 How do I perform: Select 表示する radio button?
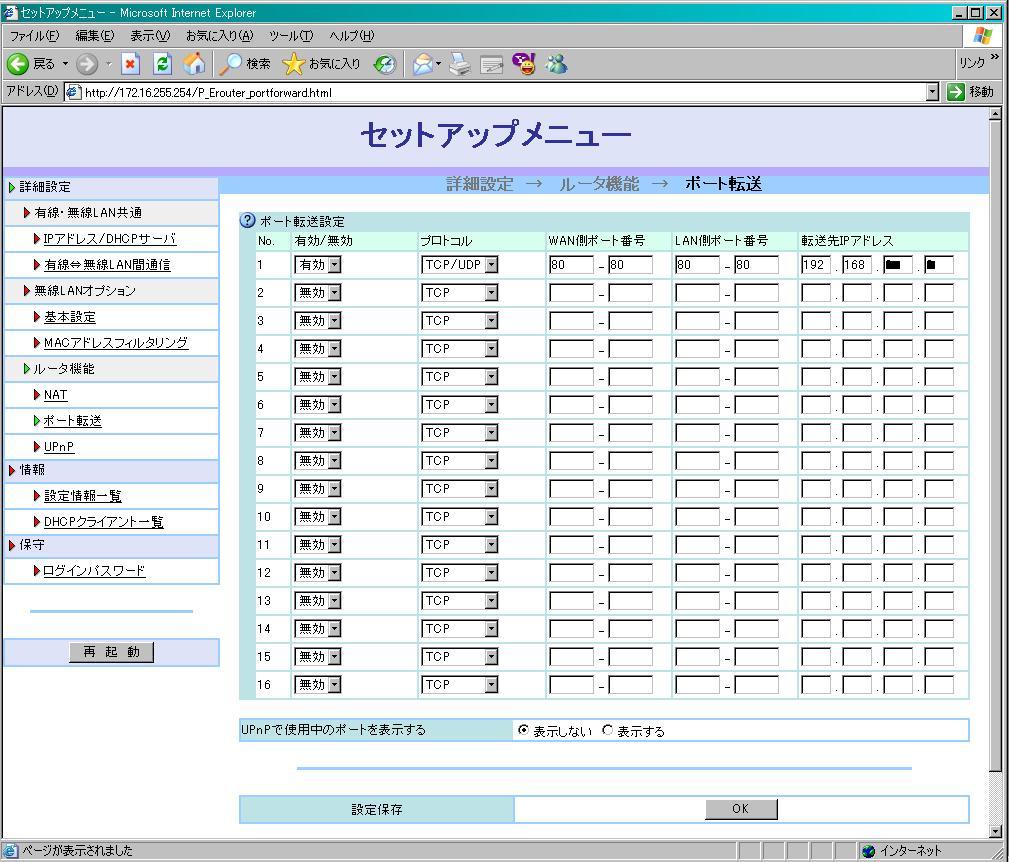point(607,730)
